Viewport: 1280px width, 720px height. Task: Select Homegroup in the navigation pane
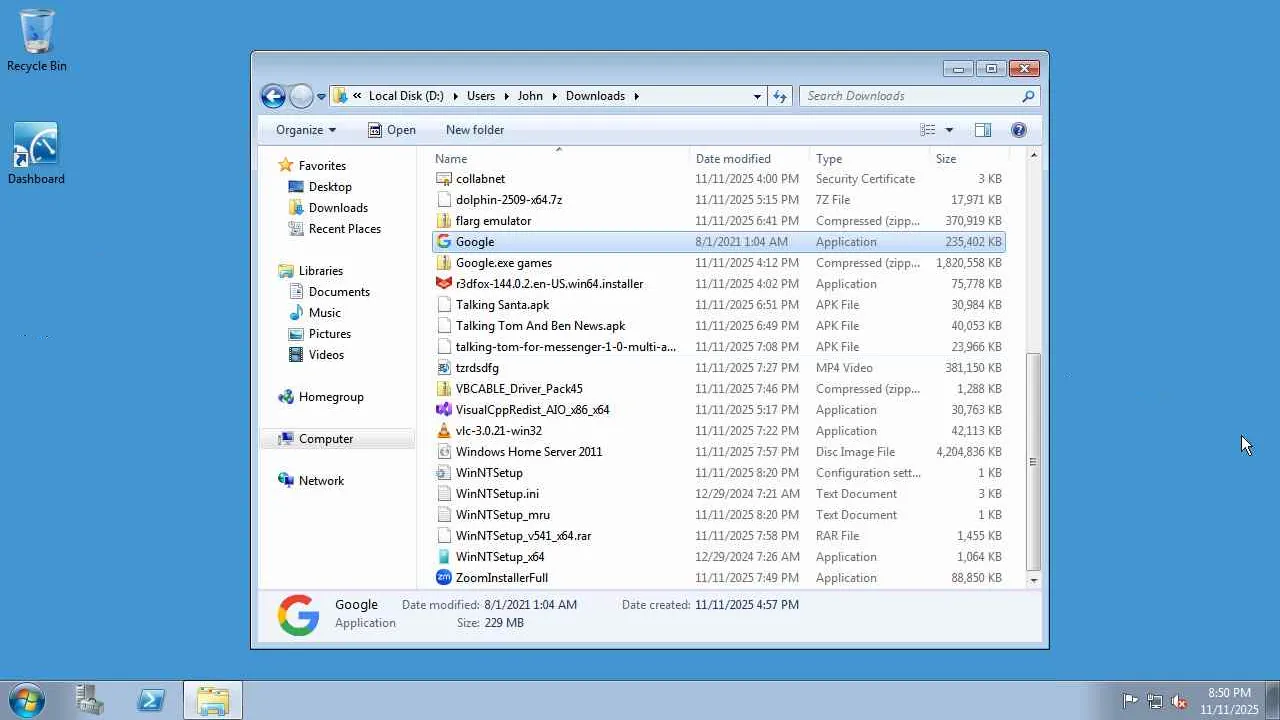coord(331,397)
